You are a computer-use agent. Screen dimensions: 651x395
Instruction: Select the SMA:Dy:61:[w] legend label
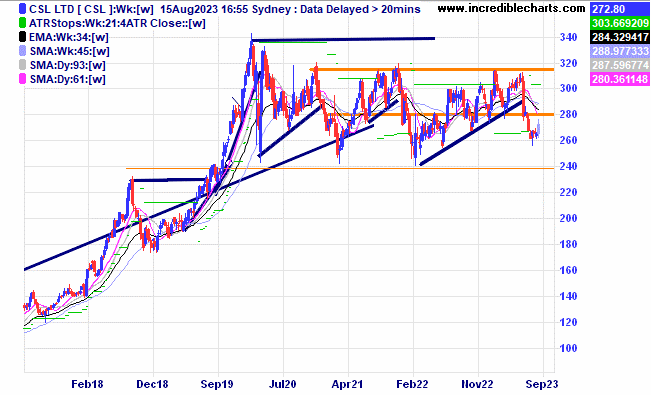coord(68,79)
